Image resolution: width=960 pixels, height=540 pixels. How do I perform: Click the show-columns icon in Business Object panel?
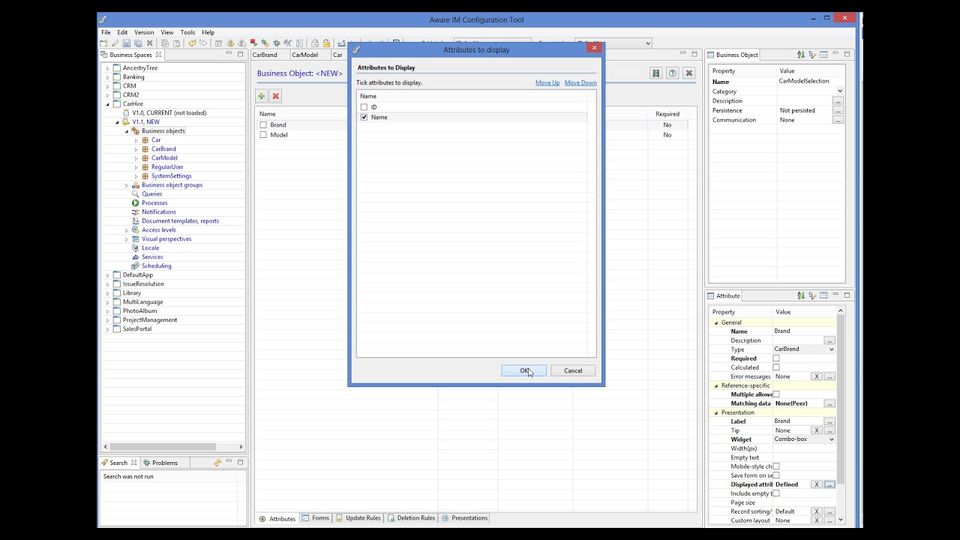[823, 54]
